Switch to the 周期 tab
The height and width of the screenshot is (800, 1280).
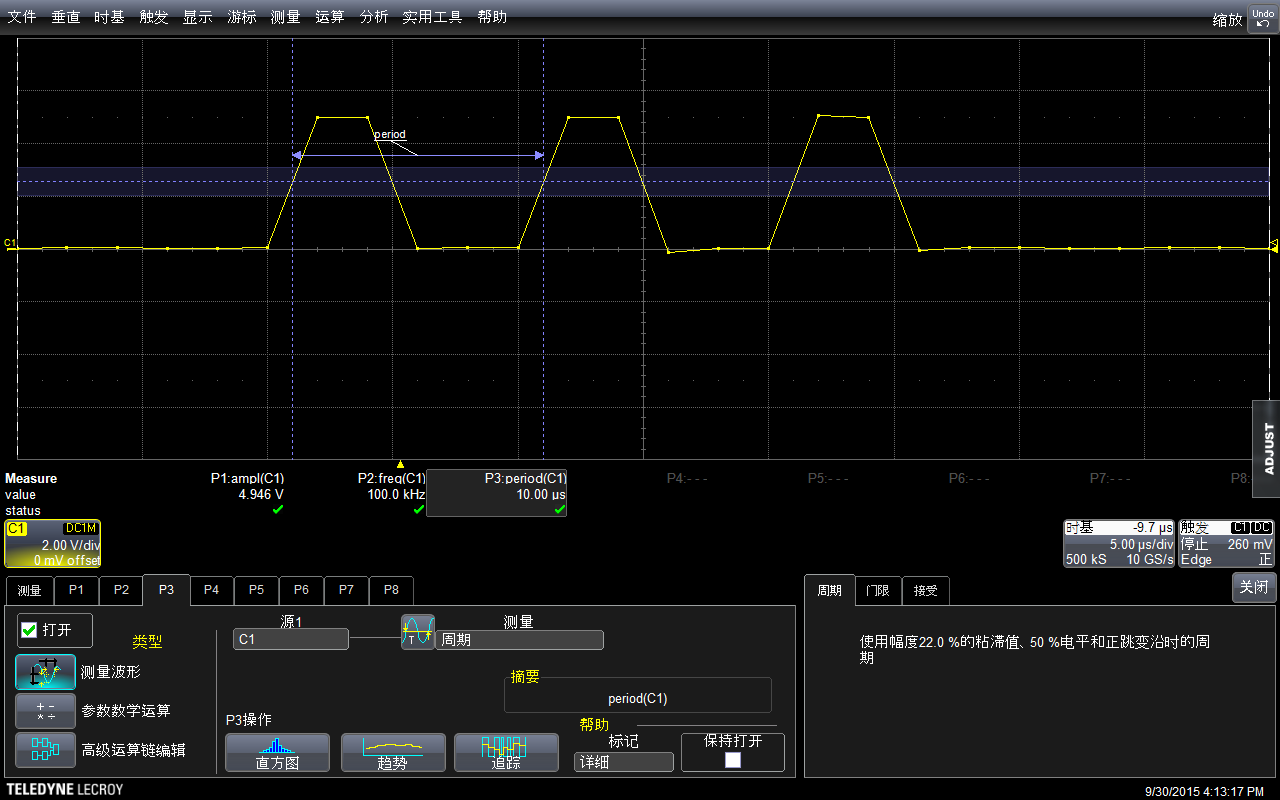[x=829, y=590]
